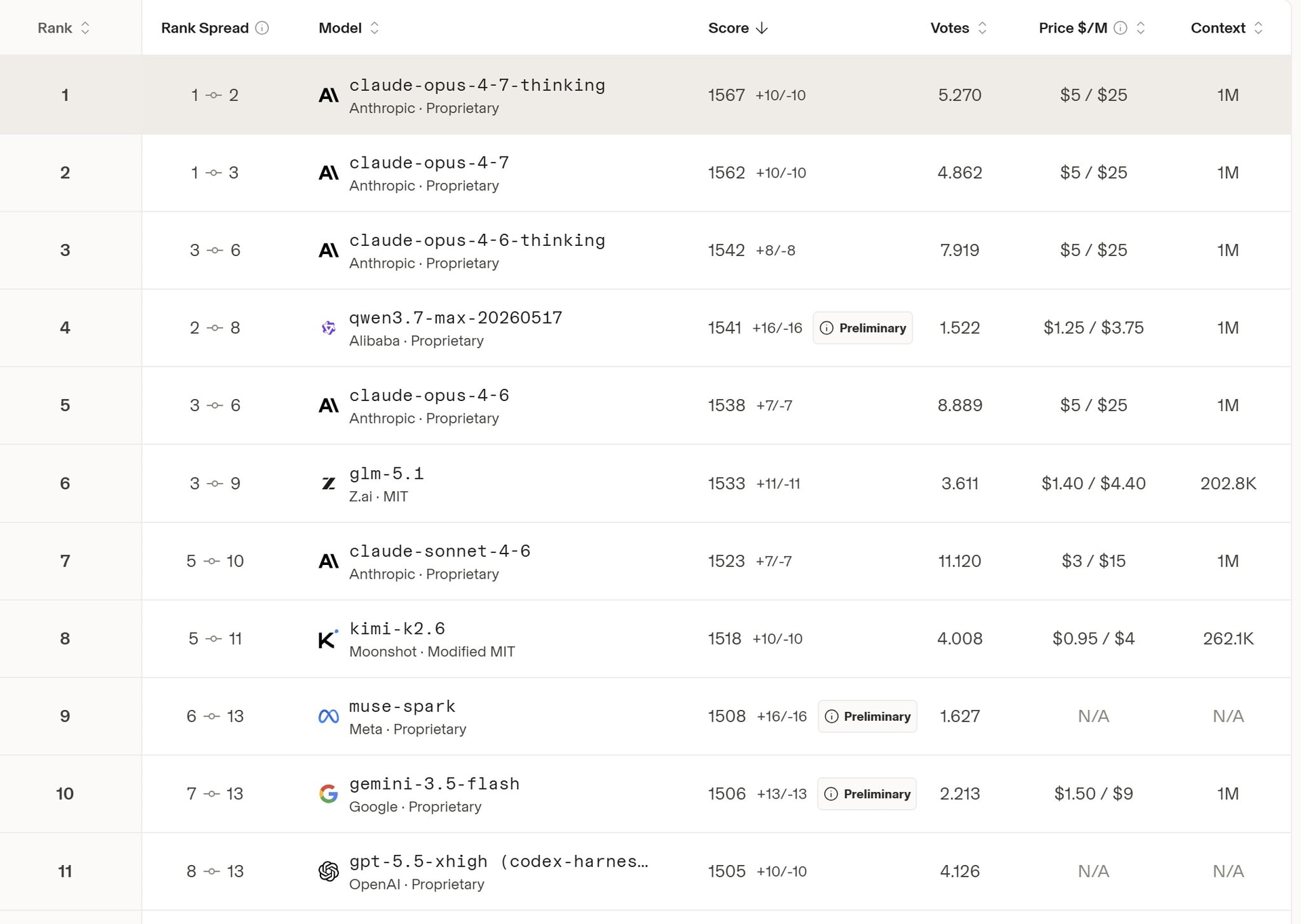Click the Z.ai · MIT license text

click(x=379, y=497)
